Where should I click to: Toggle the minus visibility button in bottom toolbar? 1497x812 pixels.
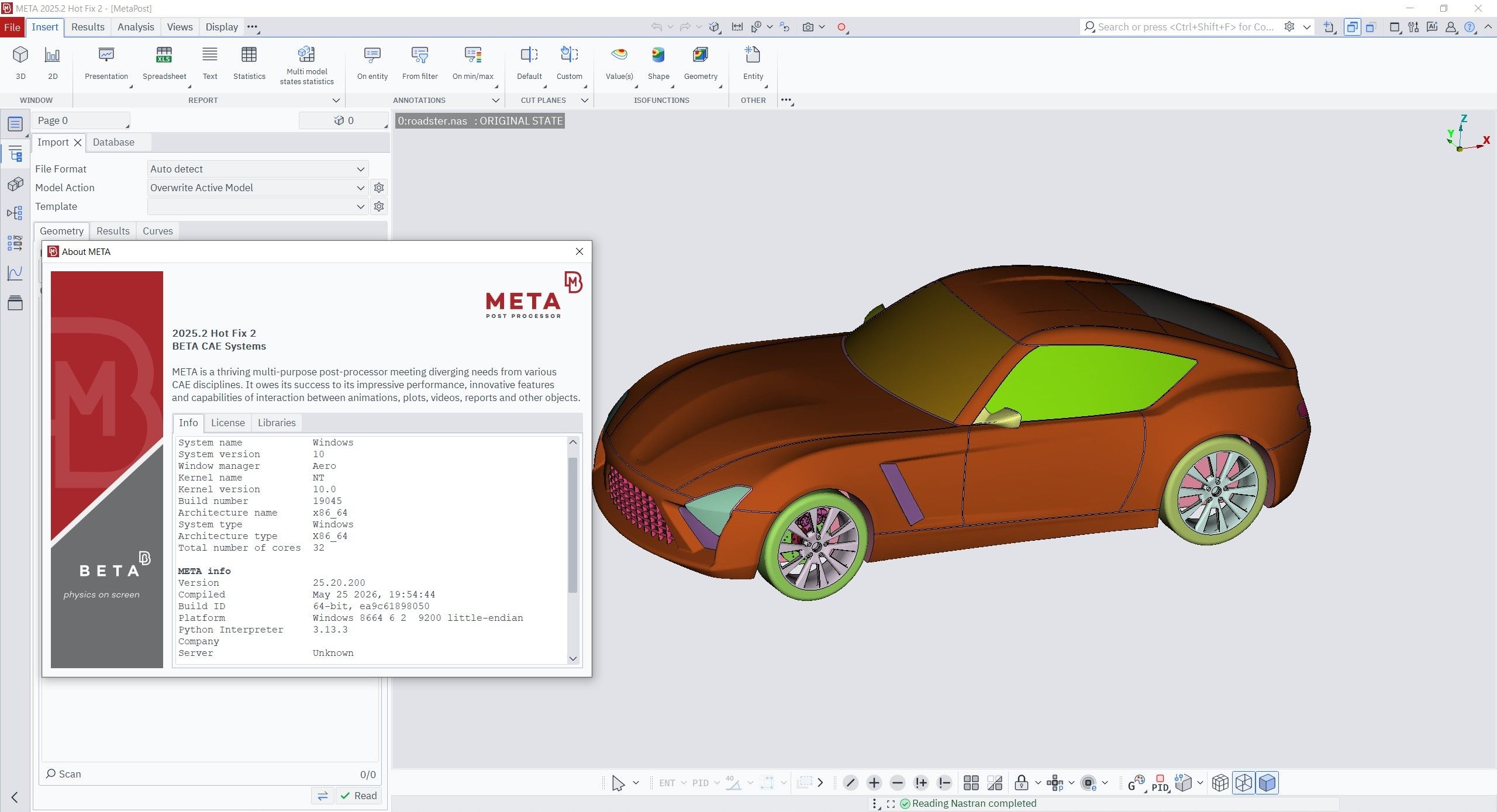[x=898, y=783]
